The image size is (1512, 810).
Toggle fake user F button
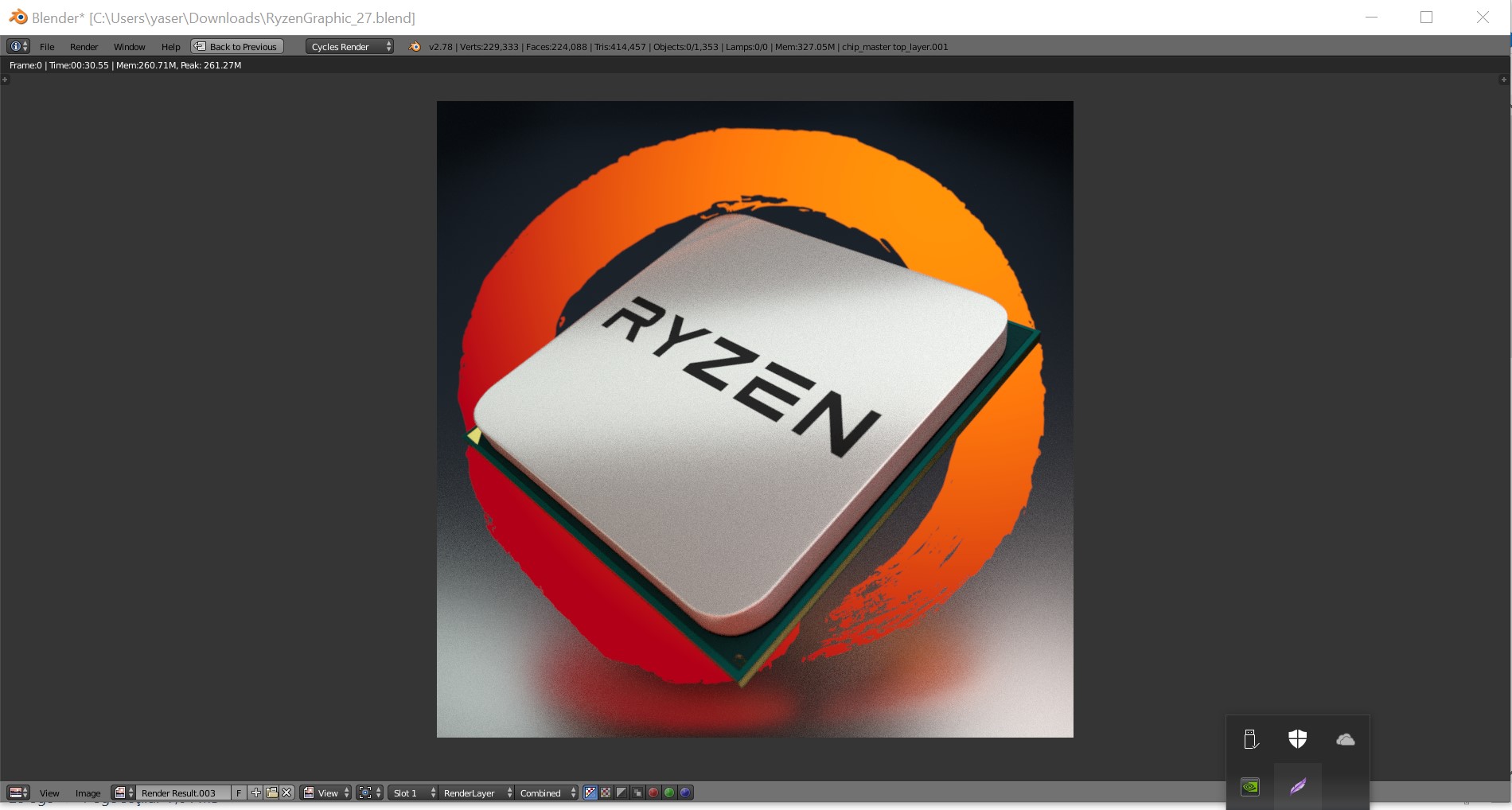point(239,793)
